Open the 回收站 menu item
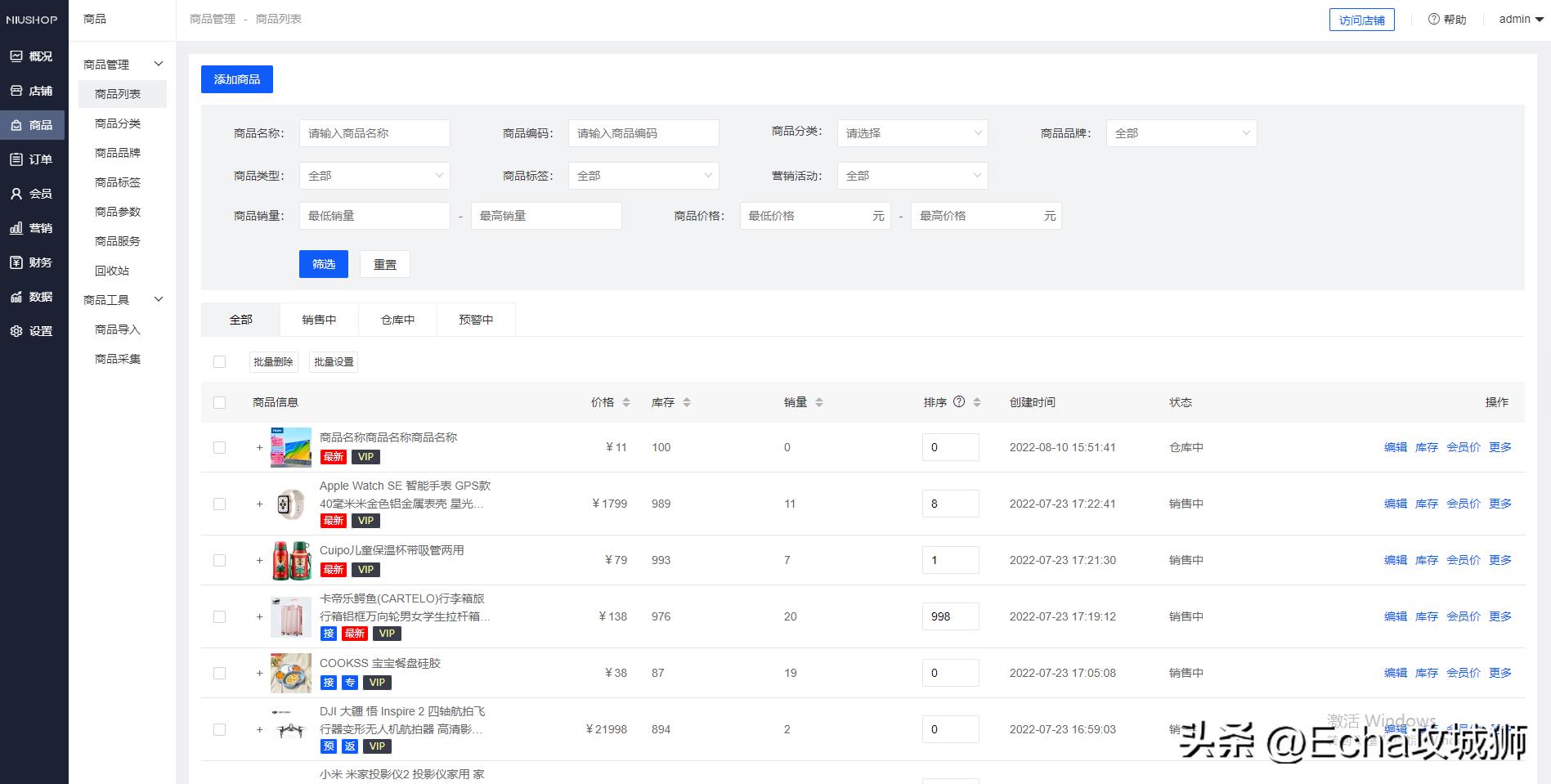Viewport: 1551px width, 784px height. 112,271
